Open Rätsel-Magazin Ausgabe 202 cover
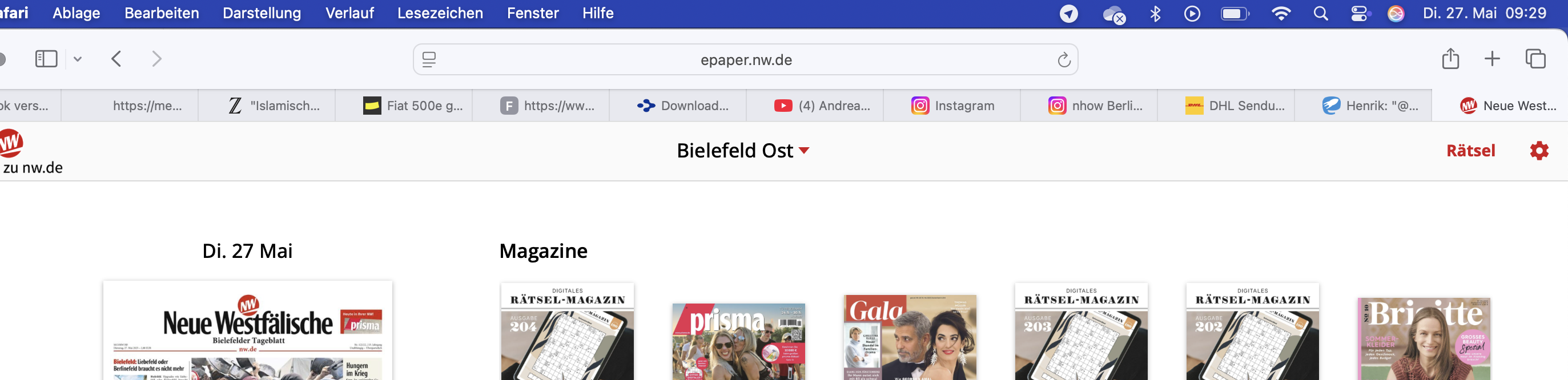 [1253, 332]
